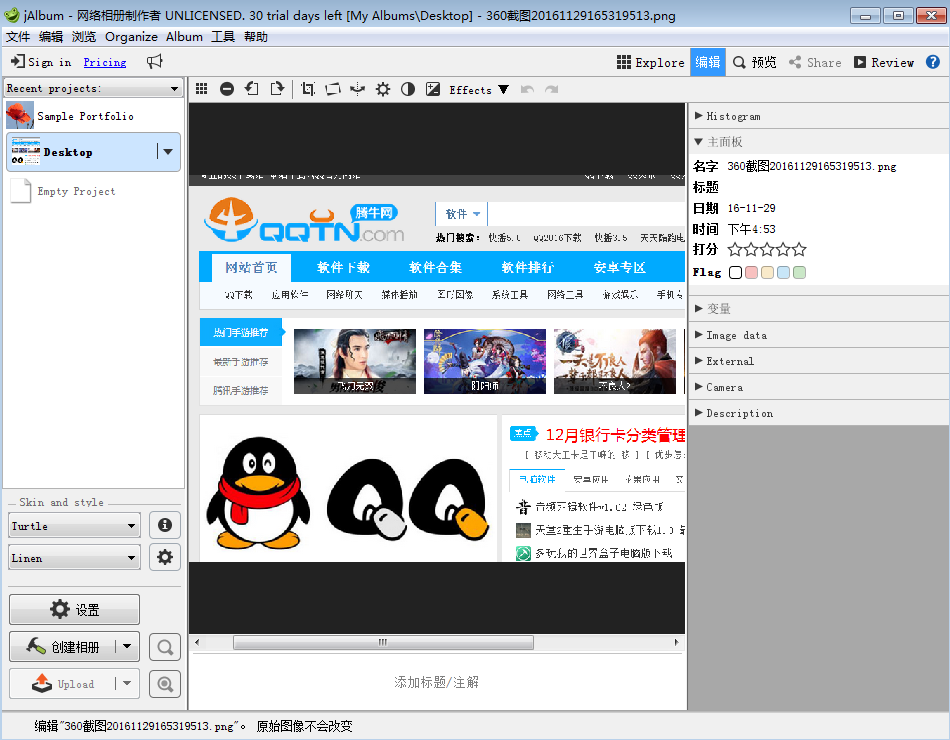950x740 pixels.
Task: Open the Album menu
Action: coord(184,37)
